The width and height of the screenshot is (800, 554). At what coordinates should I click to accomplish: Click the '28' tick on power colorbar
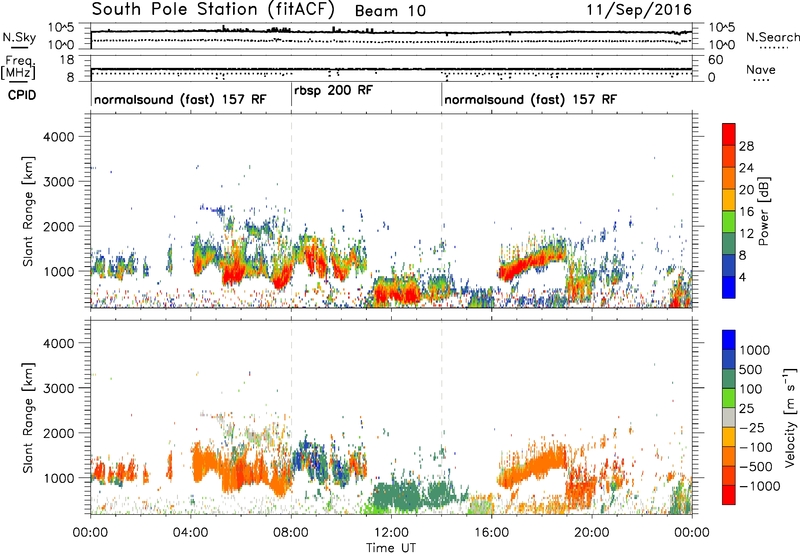click(x=746, y=146)
